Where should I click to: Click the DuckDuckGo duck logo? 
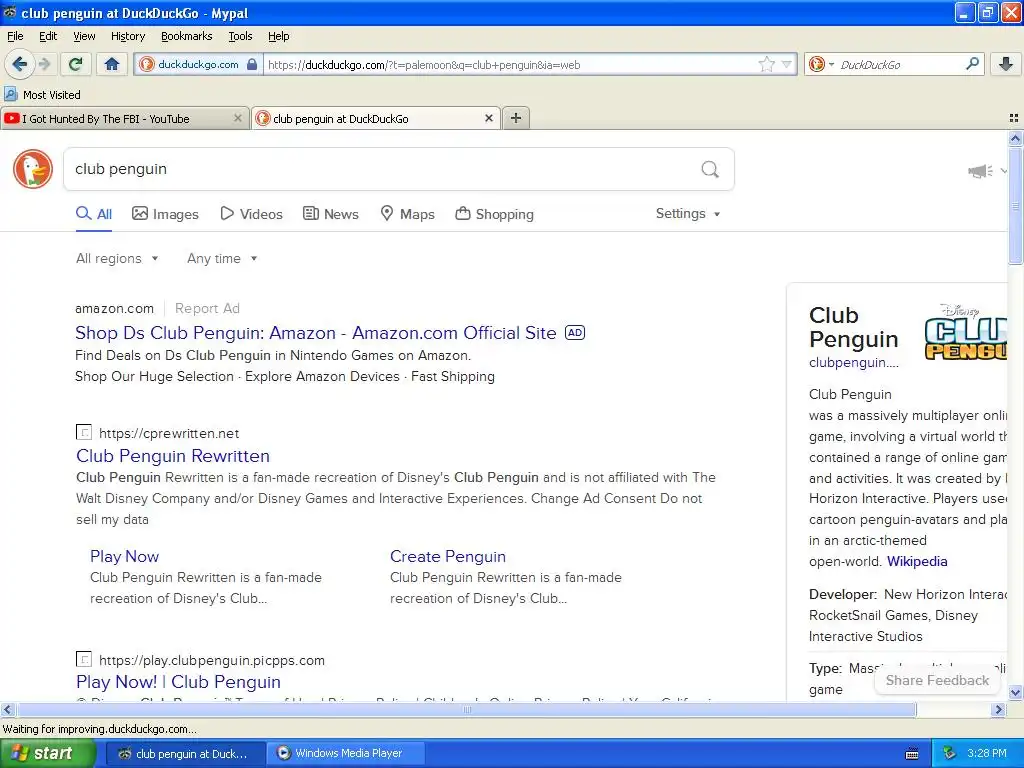pos(33,169)
